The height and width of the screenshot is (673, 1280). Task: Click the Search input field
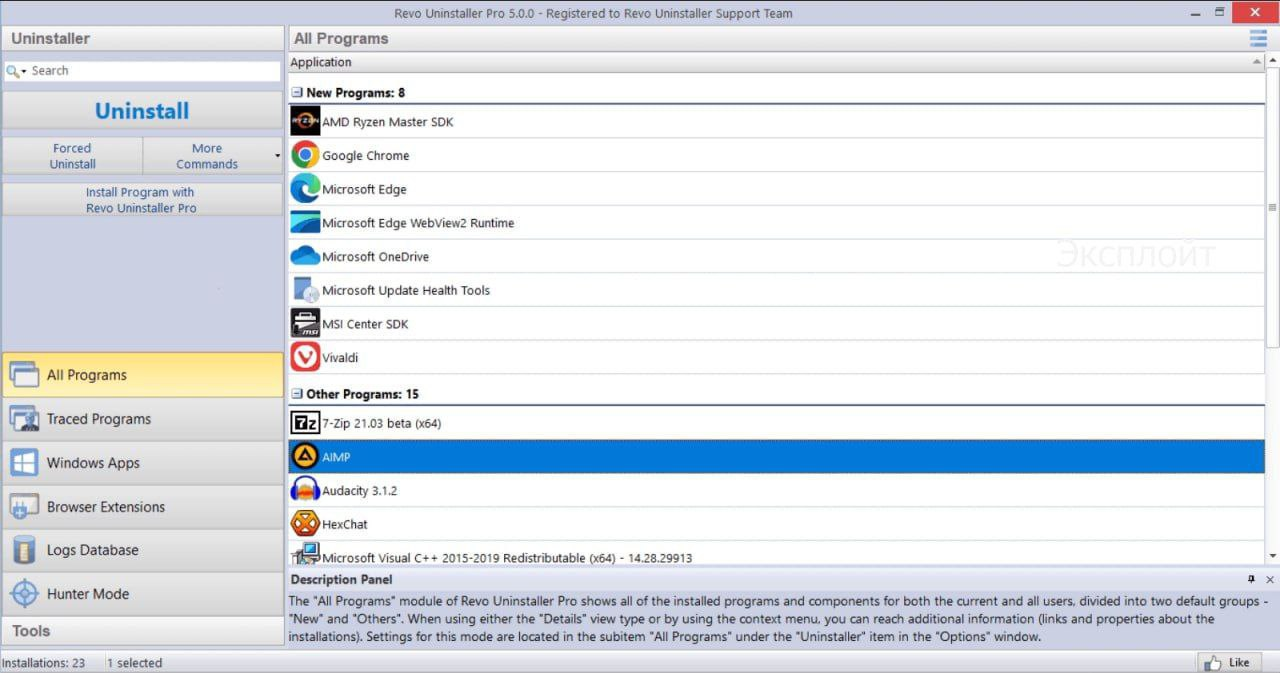(150, 71)
